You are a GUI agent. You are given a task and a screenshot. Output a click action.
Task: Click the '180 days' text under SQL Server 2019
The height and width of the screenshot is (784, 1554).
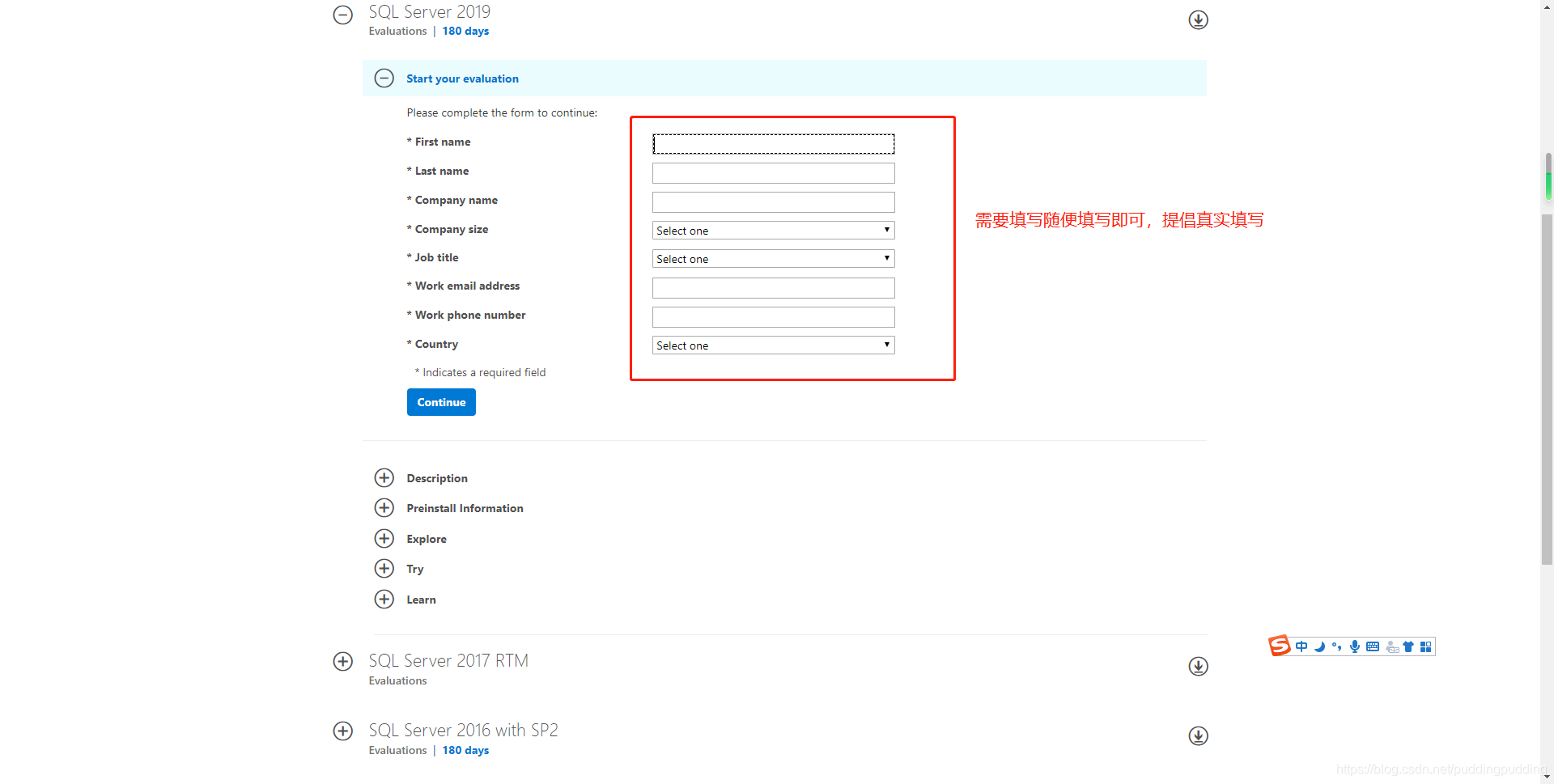pyautogui.click(x=465, y=31)
